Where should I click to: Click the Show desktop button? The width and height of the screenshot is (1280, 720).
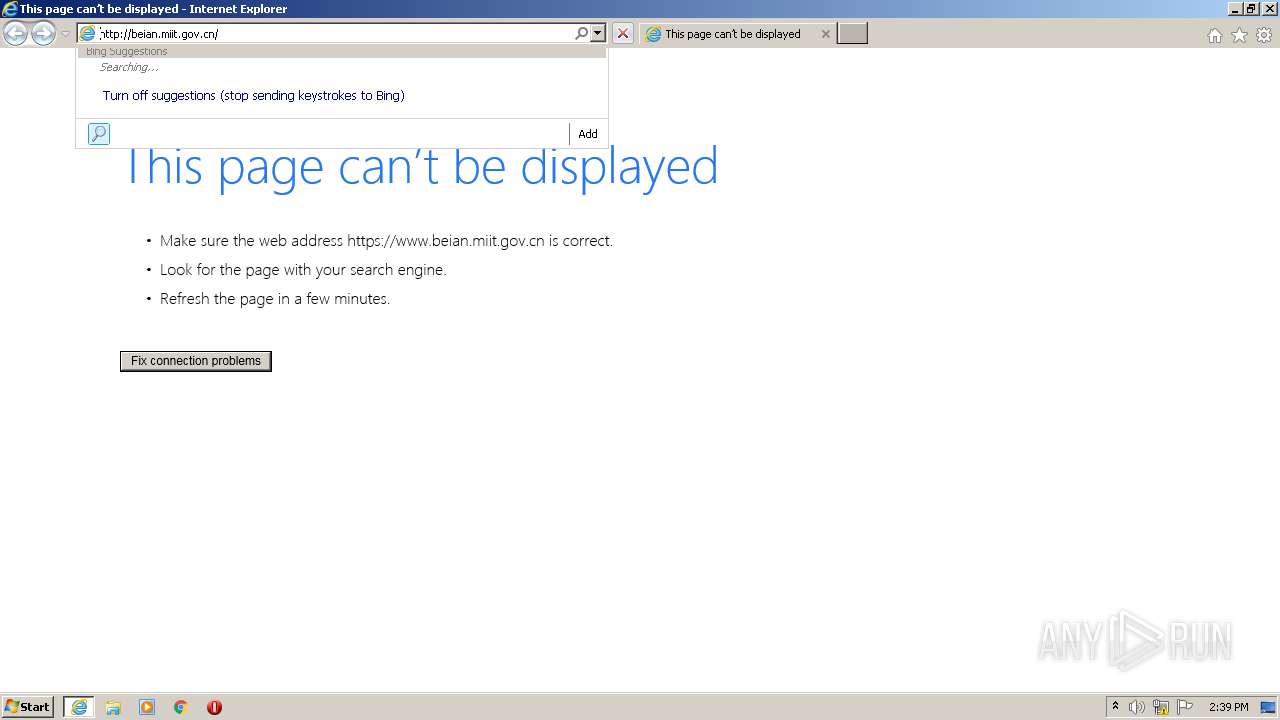pos(1270,707)
